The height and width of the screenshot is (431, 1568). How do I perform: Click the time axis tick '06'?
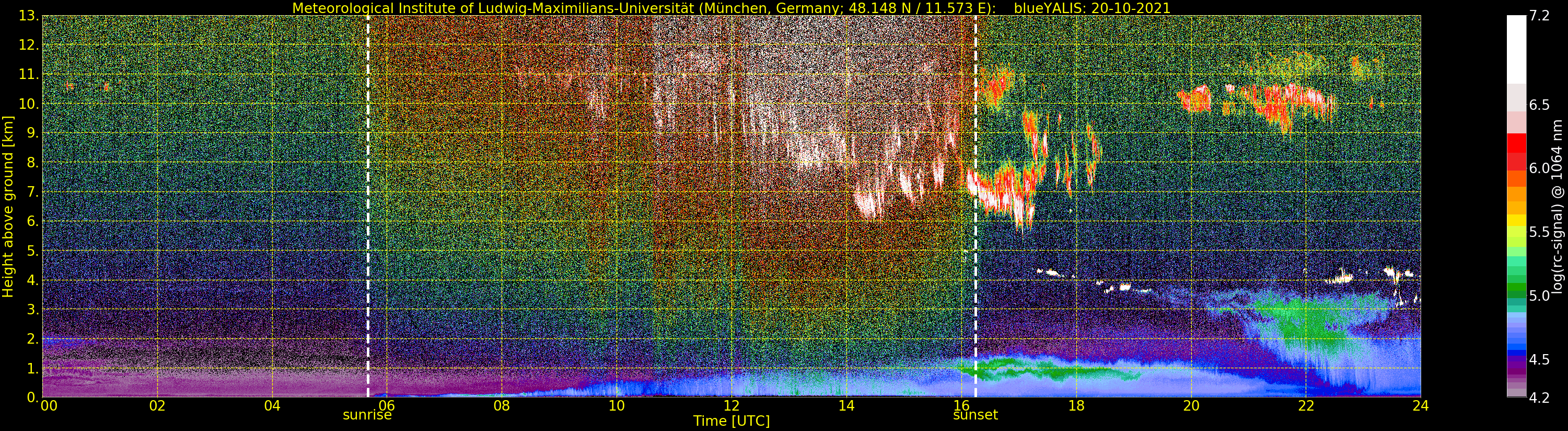click(x=387, y=406)
